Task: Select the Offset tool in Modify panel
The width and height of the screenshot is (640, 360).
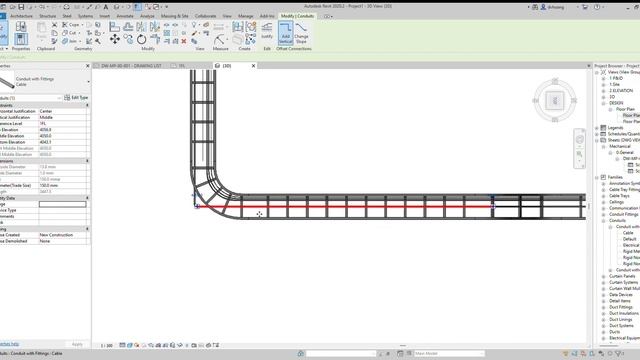Action: pos(128,27)
